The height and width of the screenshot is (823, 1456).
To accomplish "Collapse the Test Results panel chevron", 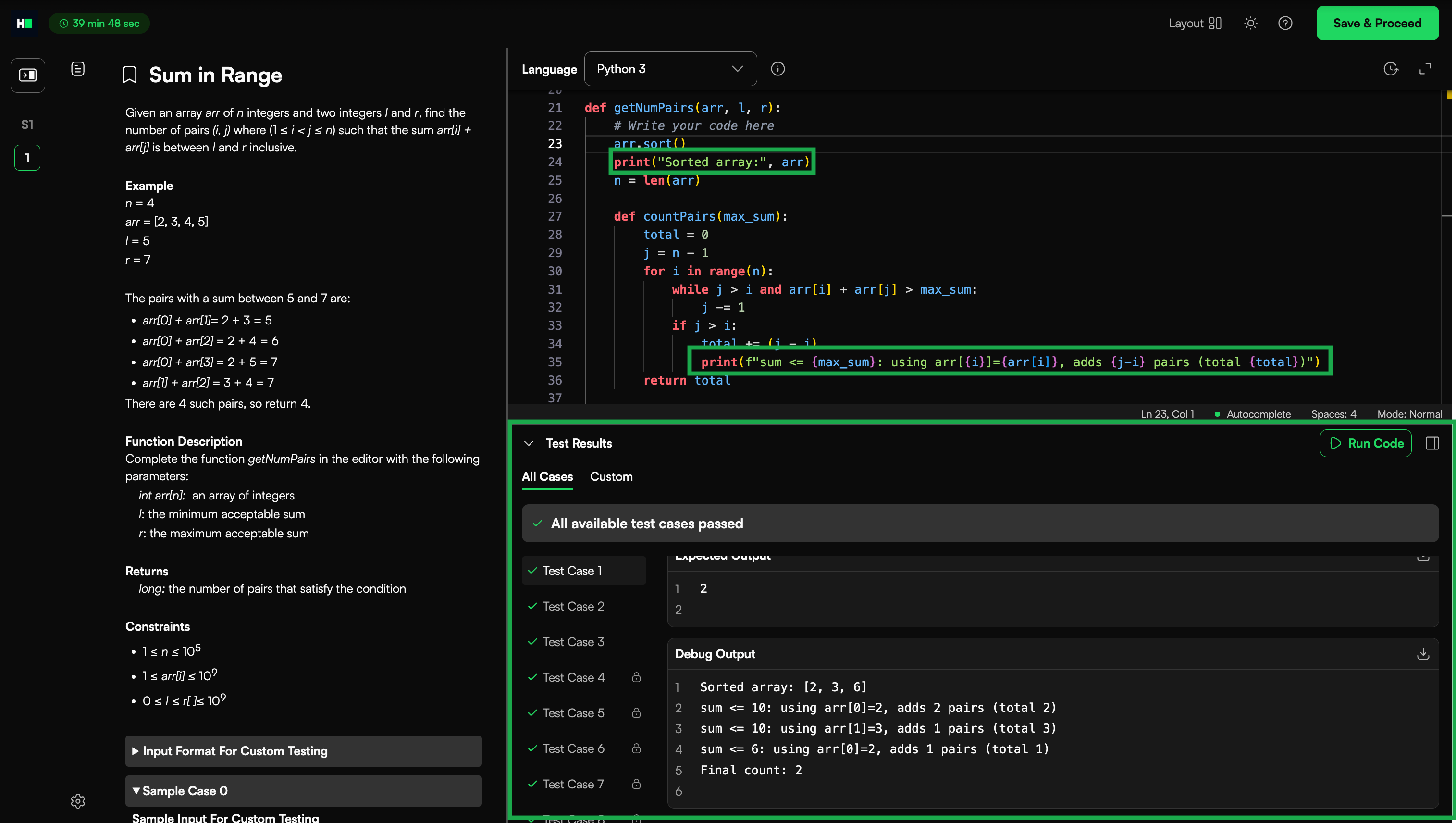I will point(529,443).
